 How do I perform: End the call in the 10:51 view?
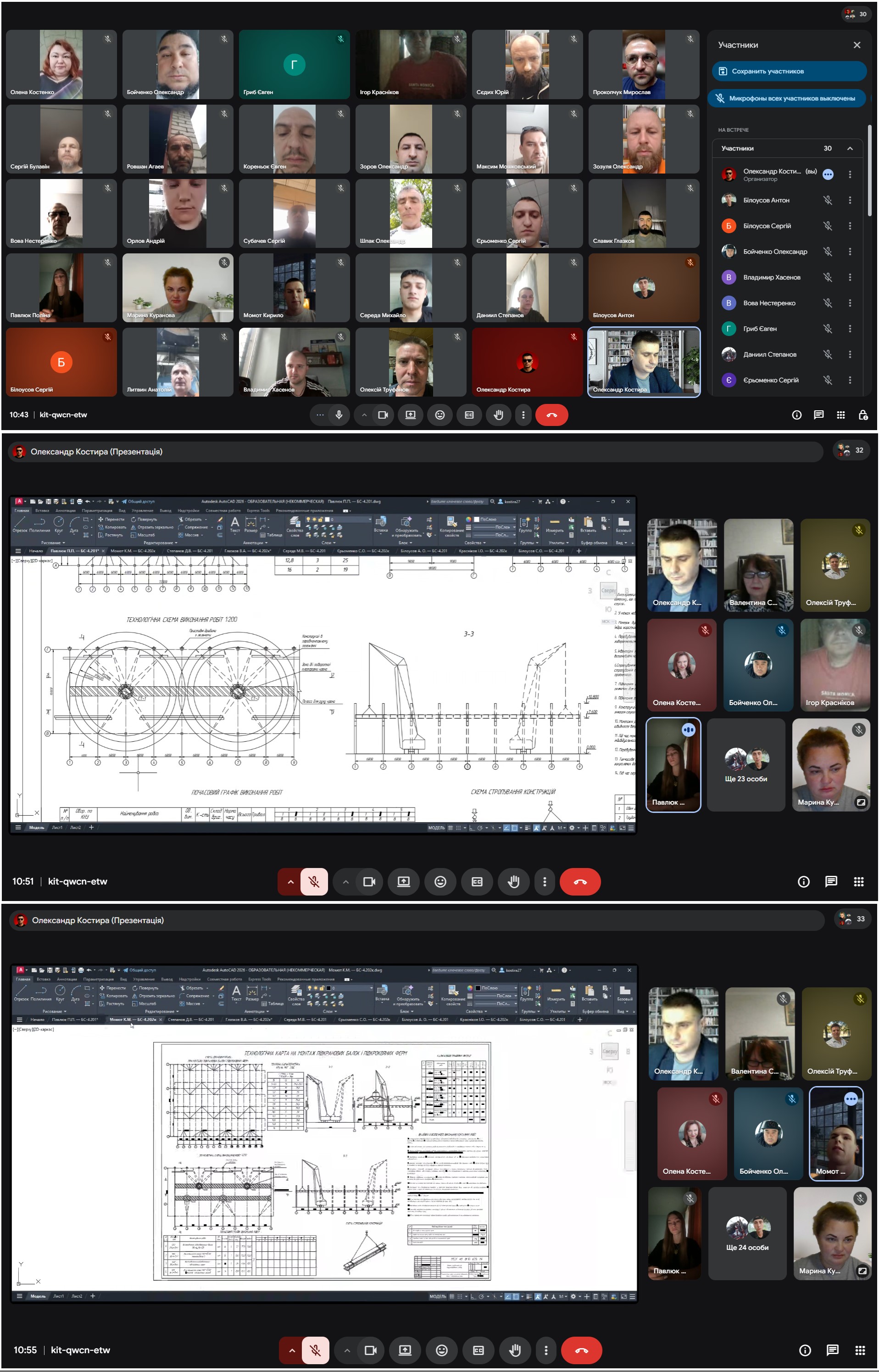click(580, 882)
